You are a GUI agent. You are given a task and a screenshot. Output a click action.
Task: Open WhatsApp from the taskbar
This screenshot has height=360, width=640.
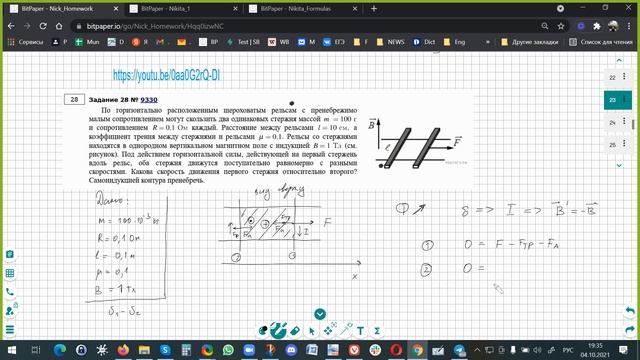[x=228, y=350]
